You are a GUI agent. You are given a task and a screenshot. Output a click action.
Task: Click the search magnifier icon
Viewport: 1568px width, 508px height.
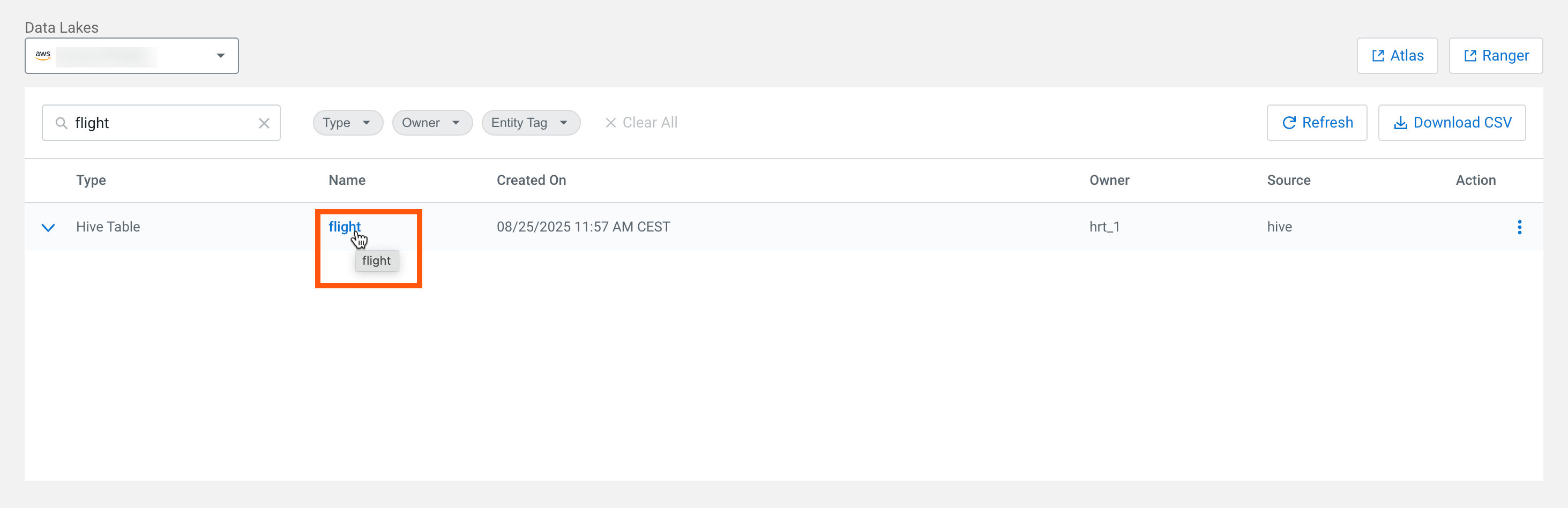(61, 123)
